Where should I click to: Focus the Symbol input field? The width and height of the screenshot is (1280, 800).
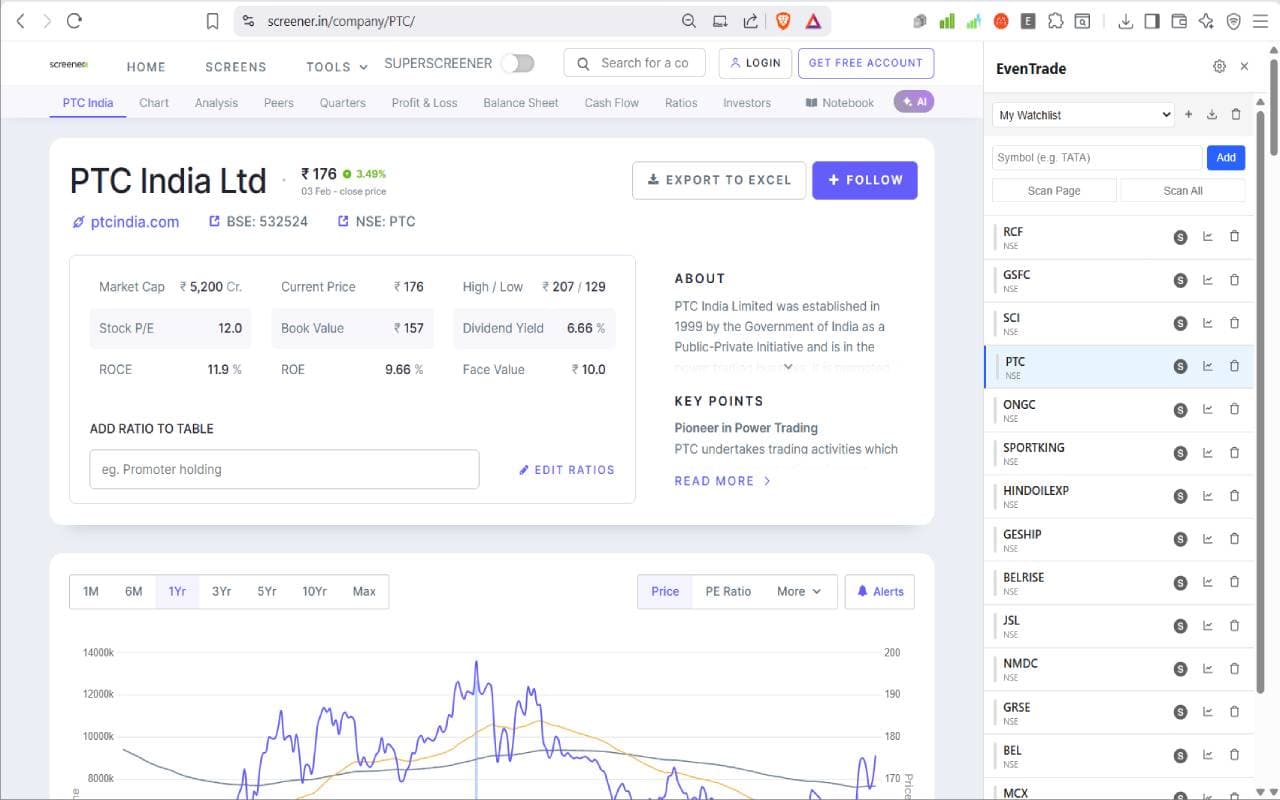click(x=1097, y=157)
